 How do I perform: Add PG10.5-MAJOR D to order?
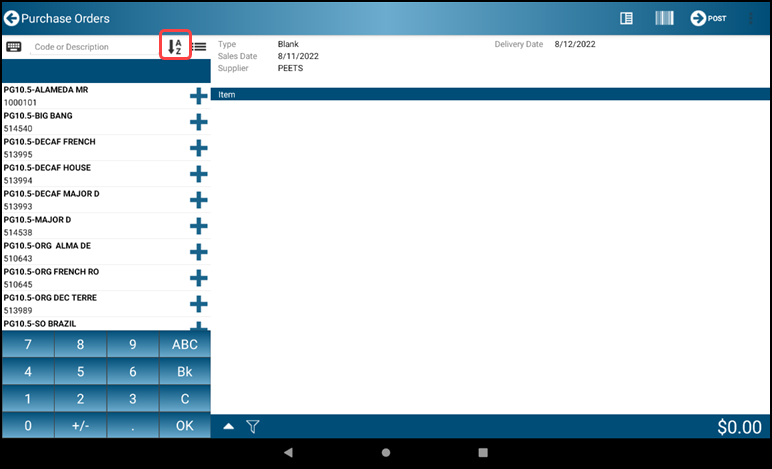[198, 226]
